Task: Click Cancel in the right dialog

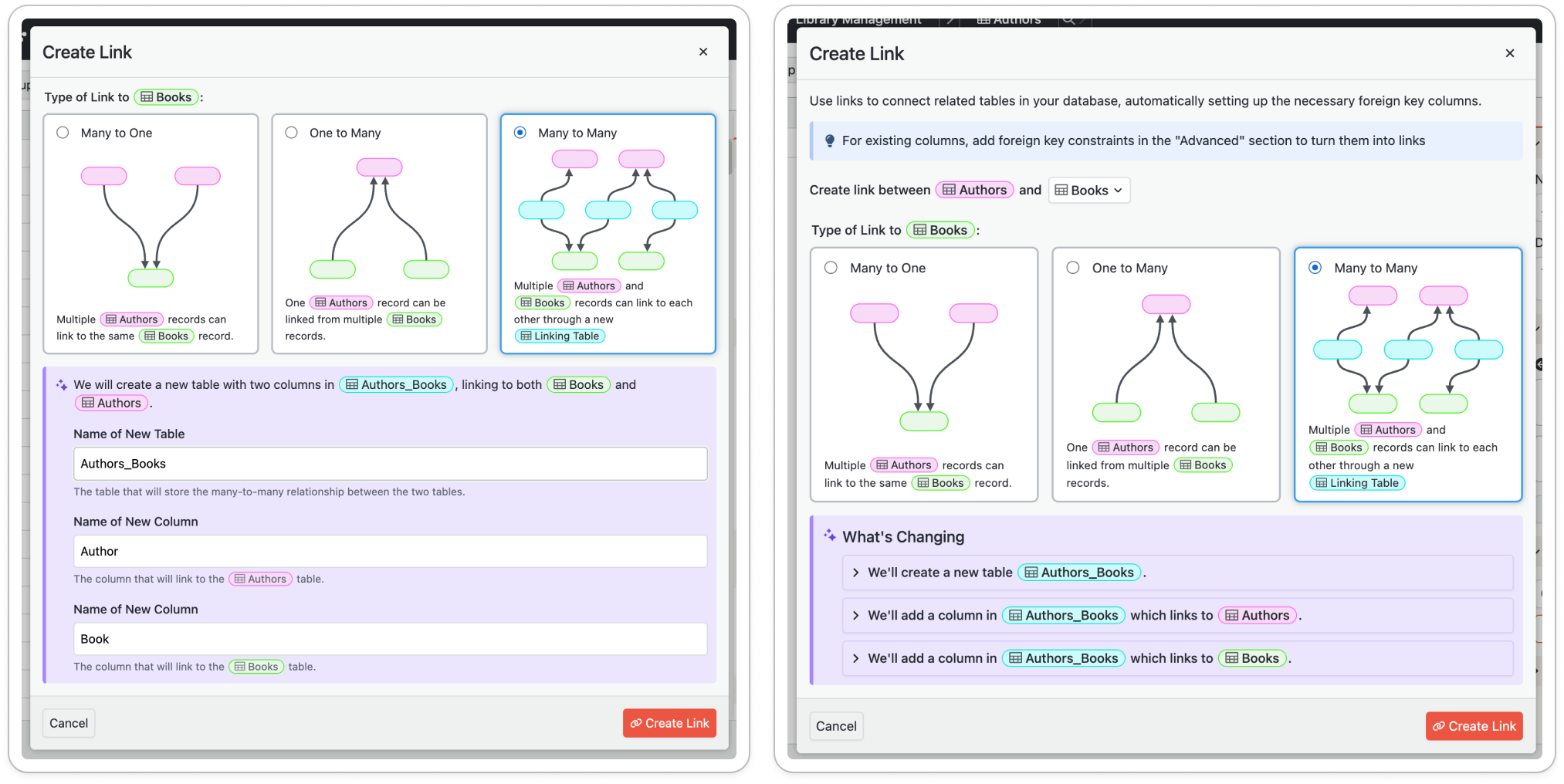Action: pyautogui.click(x=836, y=726)
